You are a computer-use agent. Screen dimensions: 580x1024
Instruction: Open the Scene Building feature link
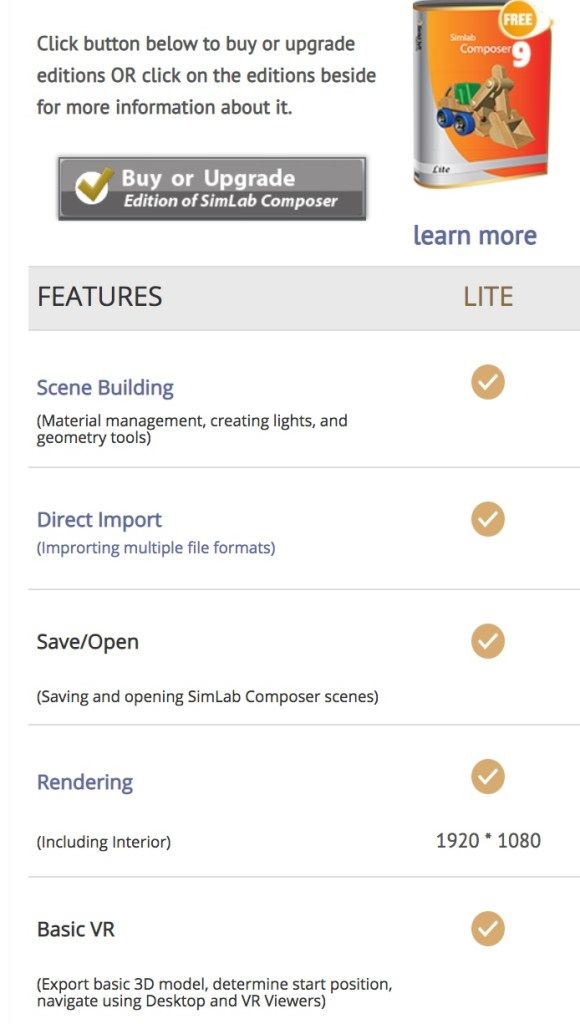click(x=105, y=388)
